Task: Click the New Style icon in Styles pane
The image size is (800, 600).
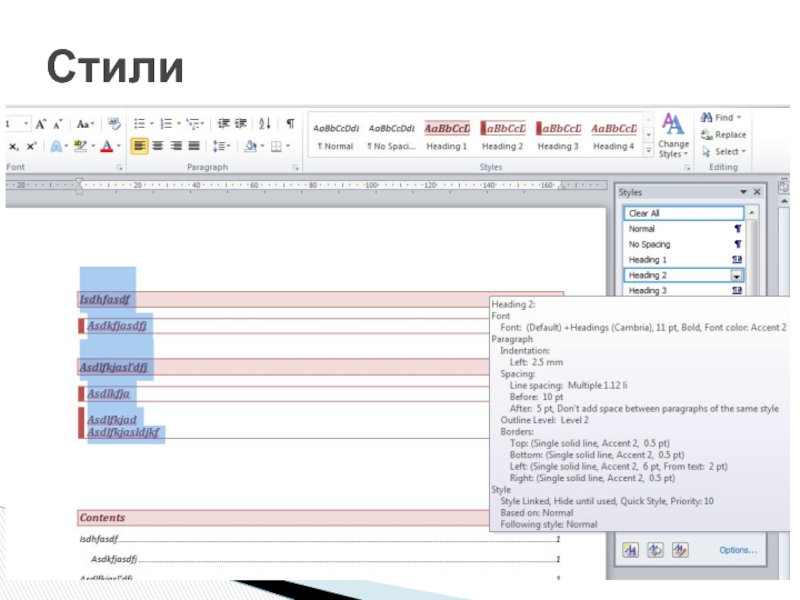Action: pyautogui.click(x=632, y=549)
